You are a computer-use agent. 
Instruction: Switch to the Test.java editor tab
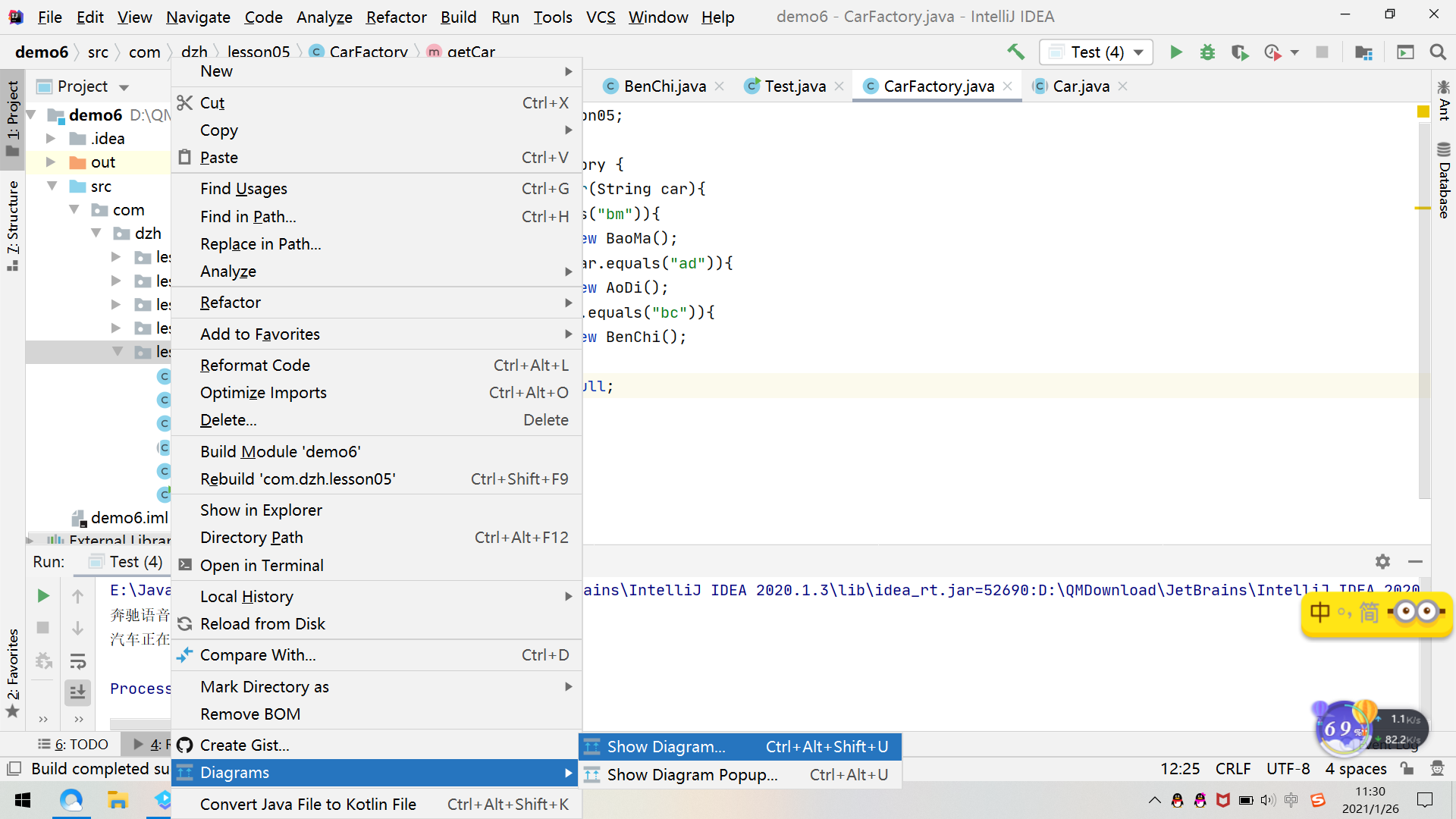point(794,86)
